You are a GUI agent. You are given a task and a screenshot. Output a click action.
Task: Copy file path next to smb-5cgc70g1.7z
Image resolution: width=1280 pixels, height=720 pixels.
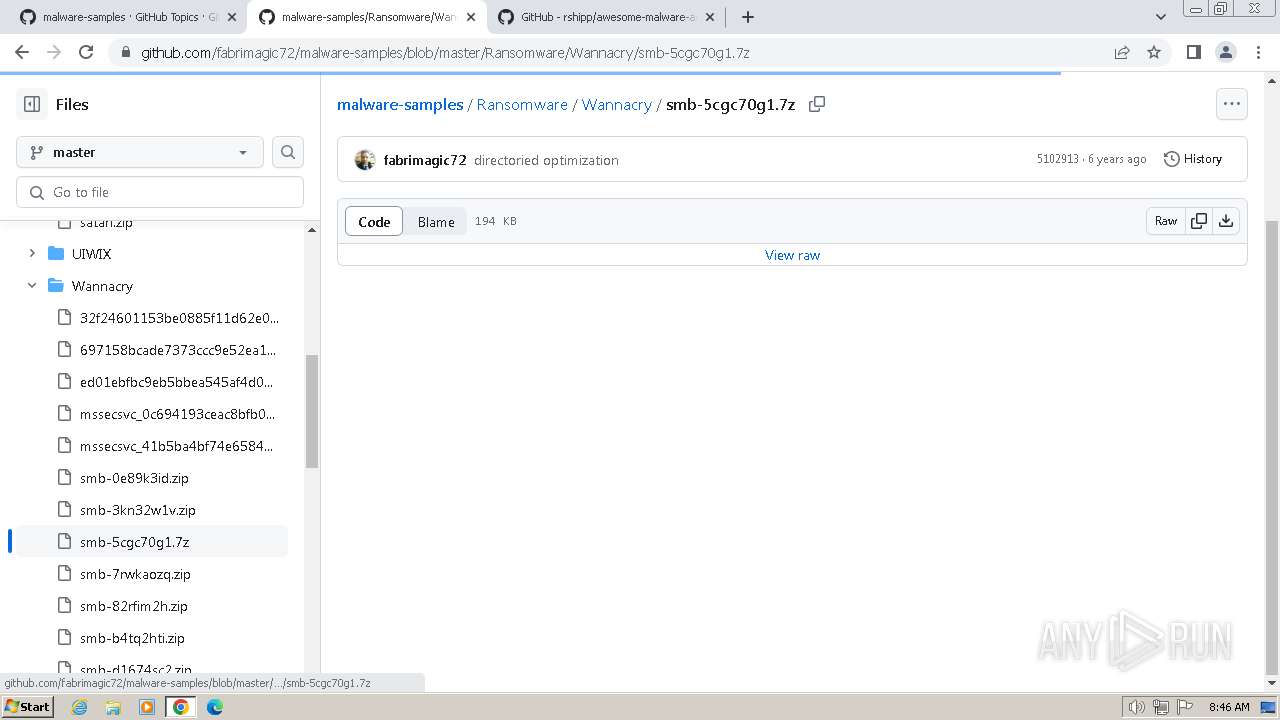[x=817, y=104]
